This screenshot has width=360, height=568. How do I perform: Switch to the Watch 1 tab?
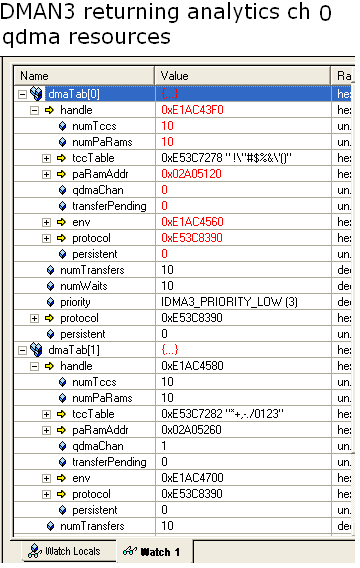(x=155, y=551)
